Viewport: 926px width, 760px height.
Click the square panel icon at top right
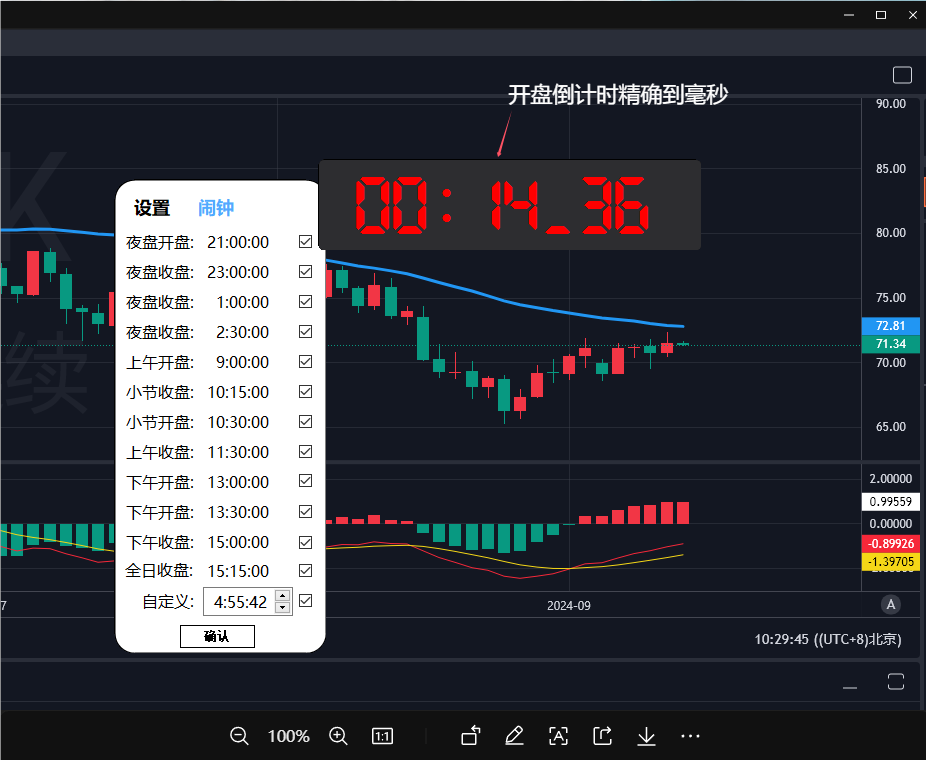point(902,76)
